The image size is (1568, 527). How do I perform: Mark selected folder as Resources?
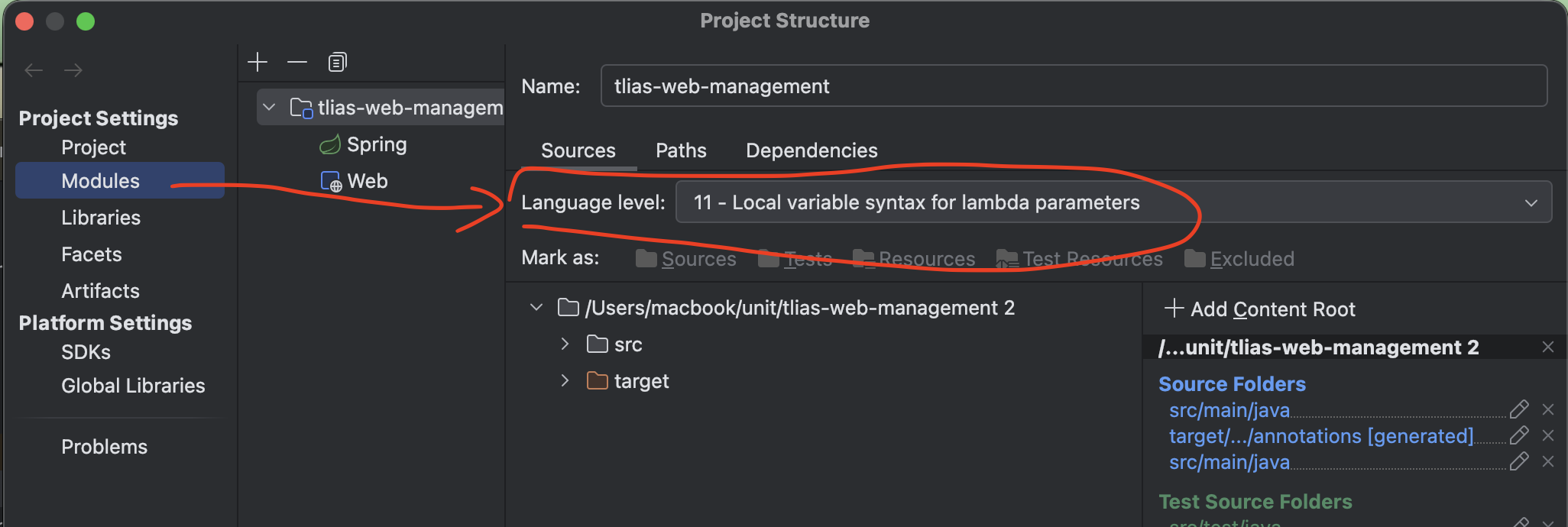click(x=914, y=259)
